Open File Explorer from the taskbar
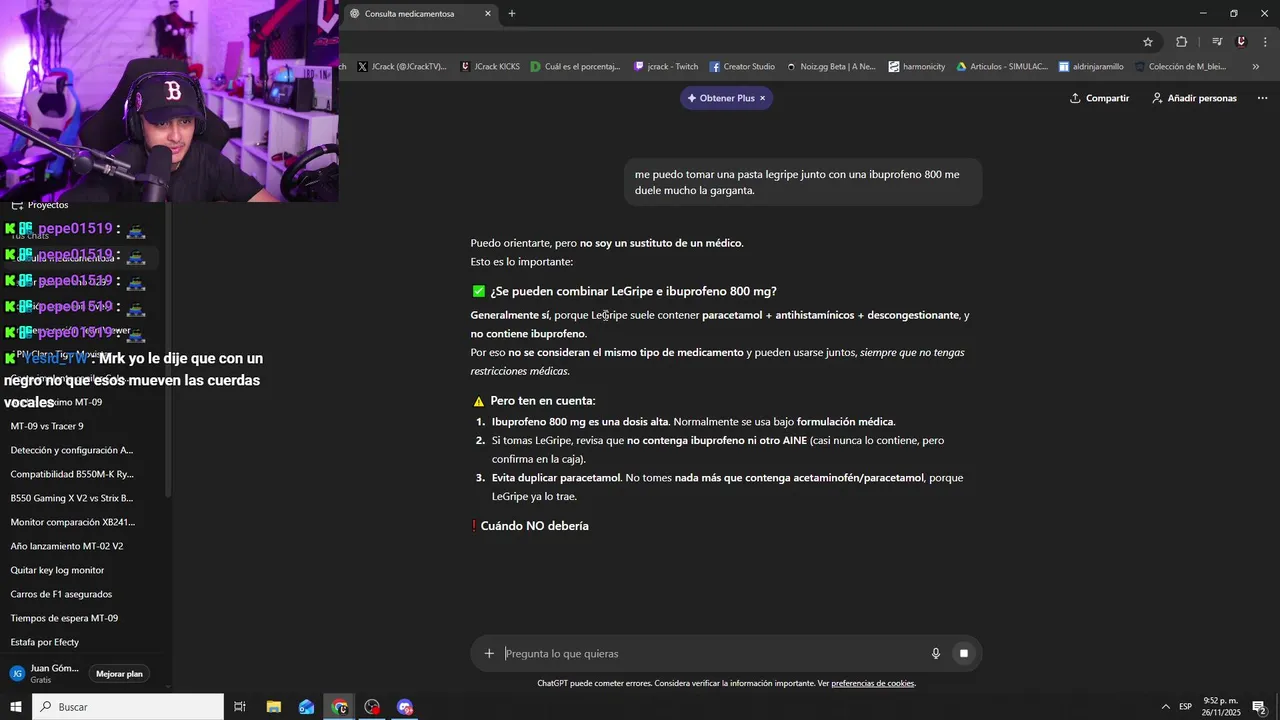The height and width of the screenshot is (720, 1280). [274, 707]
